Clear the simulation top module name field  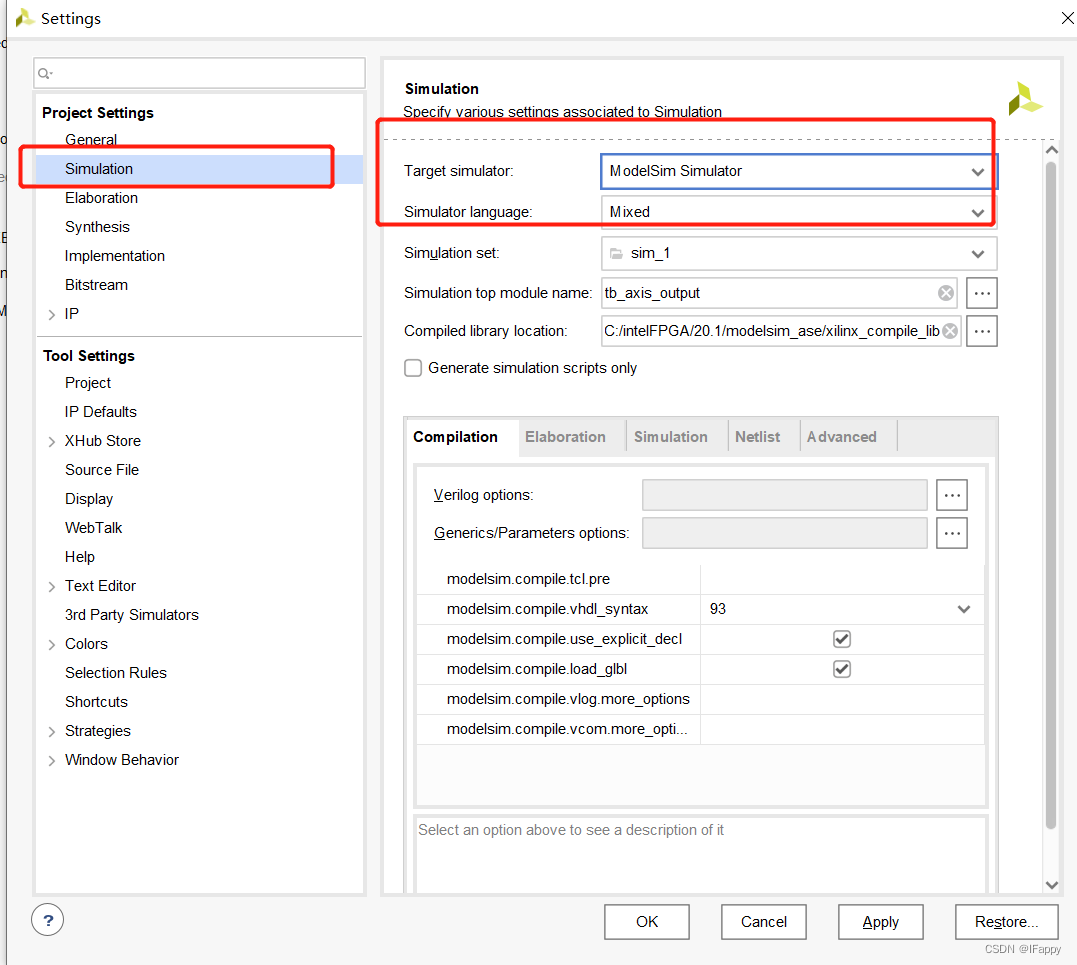point(946,293)
